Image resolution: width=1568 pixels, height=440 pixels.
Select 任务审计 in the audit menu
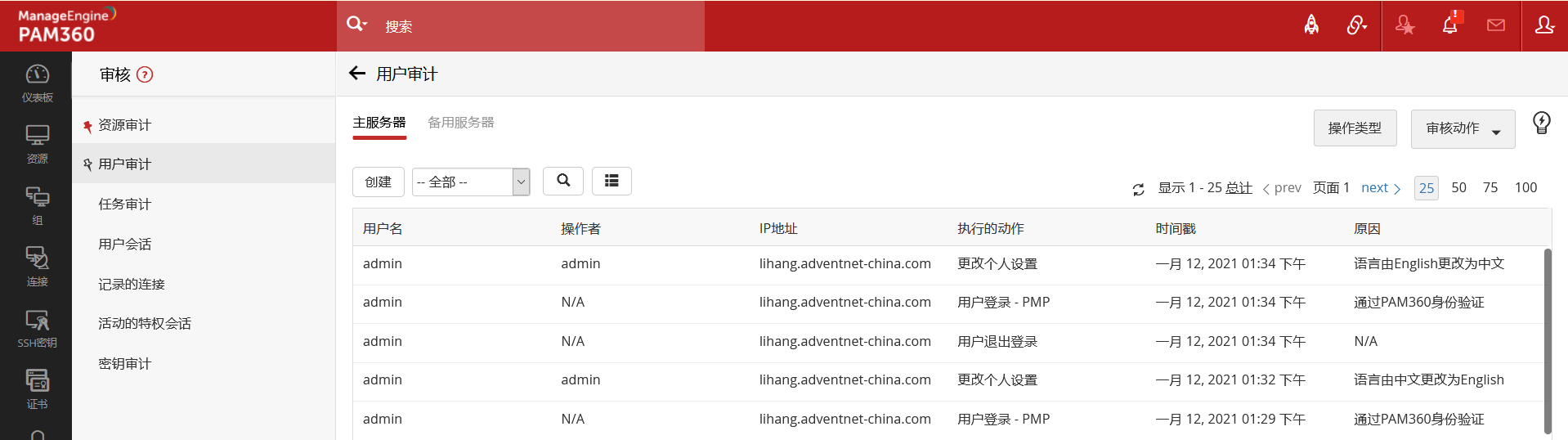pos(124,204)
